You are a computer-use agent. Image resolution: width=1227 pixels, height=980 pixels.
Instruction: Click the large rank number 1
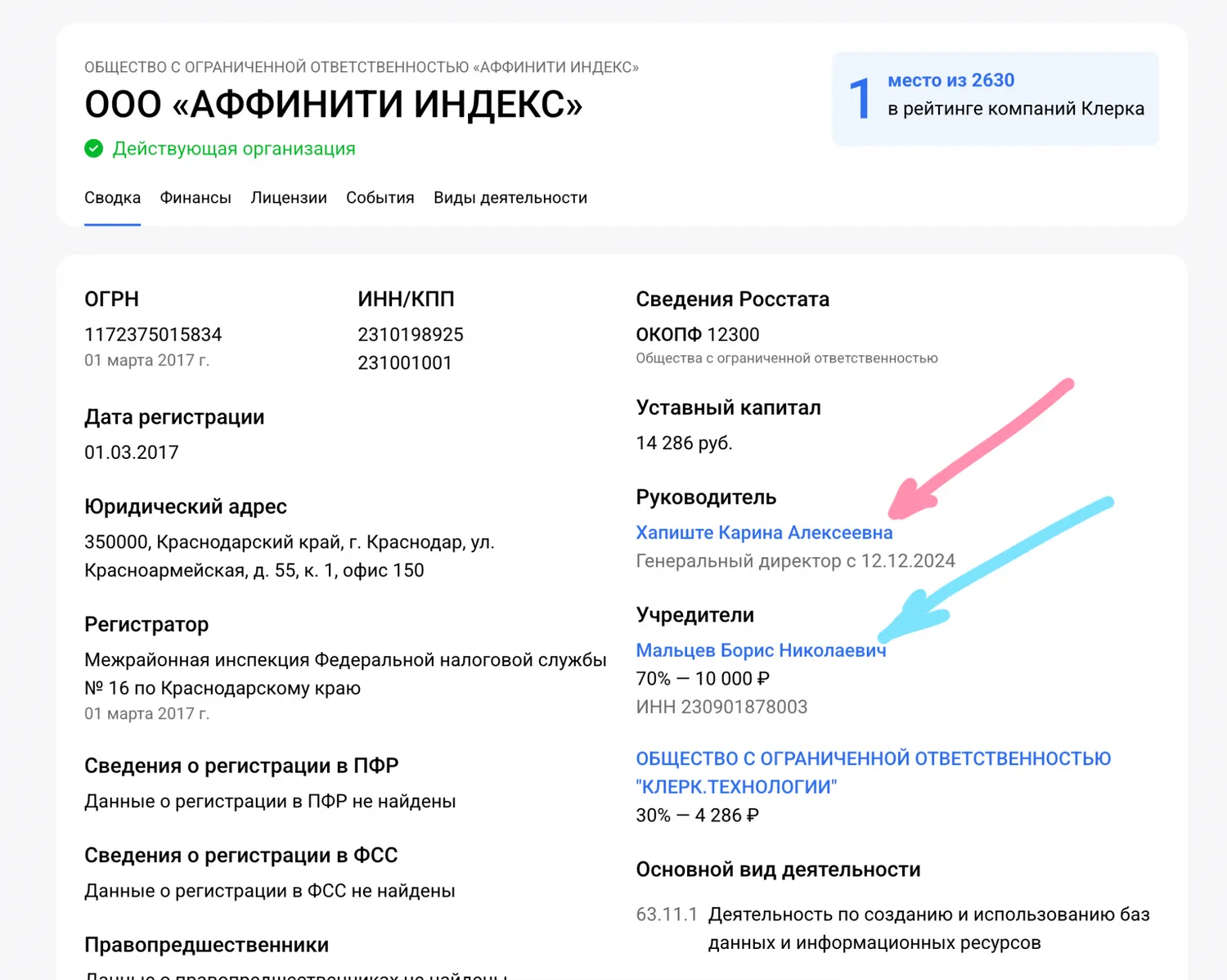[860, 99]
